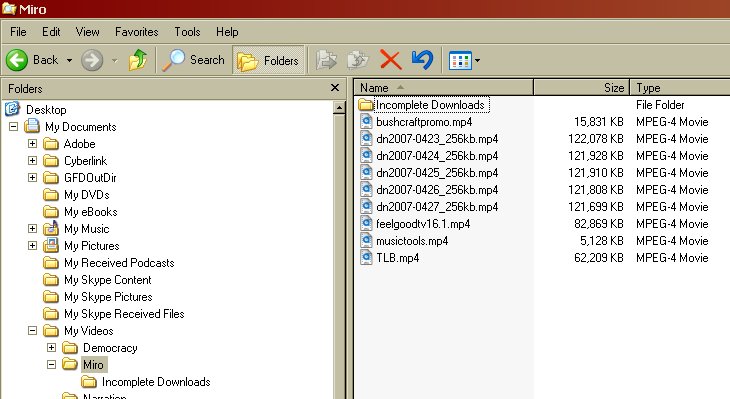This screenshot has width=730, height=399.
Task: Click the greyed Forward arrow button
Action: click(x=92, y=60)
